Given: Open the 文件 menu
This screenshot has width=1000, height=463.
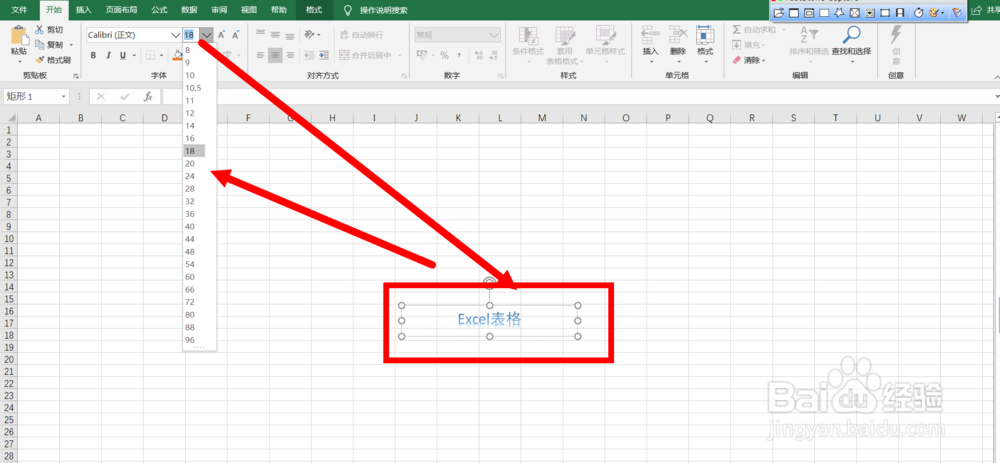Looking at the screenshot, I should (x=19, y=10).
